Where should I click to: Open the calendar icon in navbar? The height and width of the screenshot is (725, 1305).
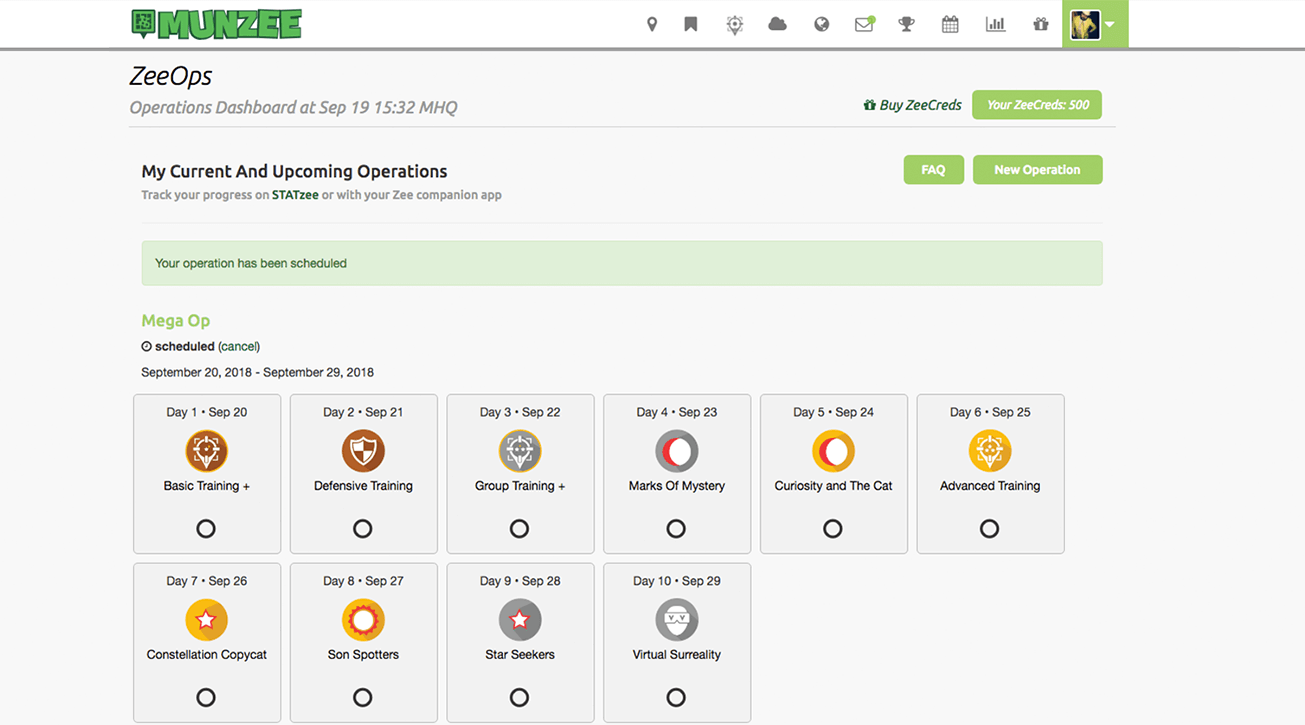pos(950,24)
